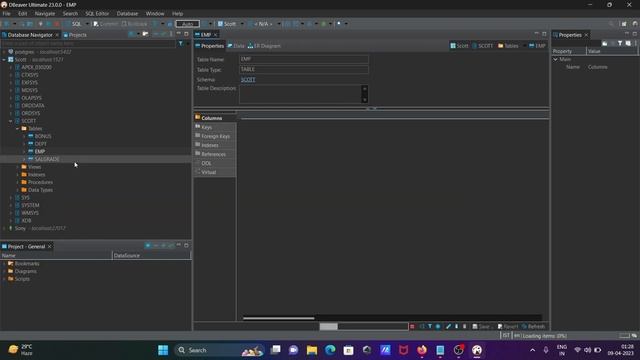Collapse the Tables folder node
The width and height of the screenshot is (640, 360).
(x=18, y=129)
